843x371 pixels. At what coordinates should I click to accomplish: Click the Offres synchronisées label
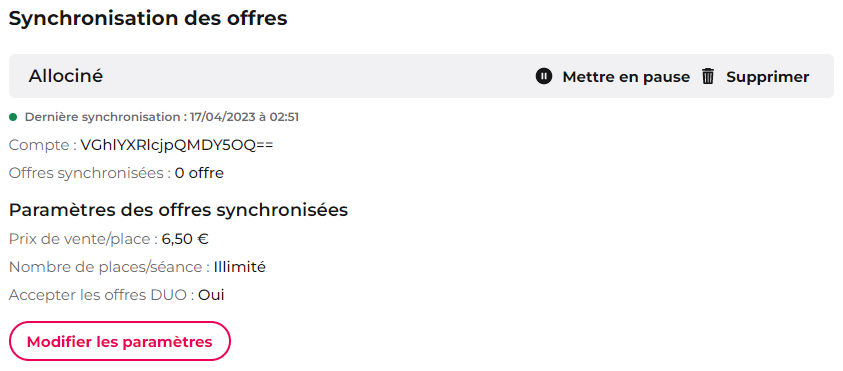point(90,173)
